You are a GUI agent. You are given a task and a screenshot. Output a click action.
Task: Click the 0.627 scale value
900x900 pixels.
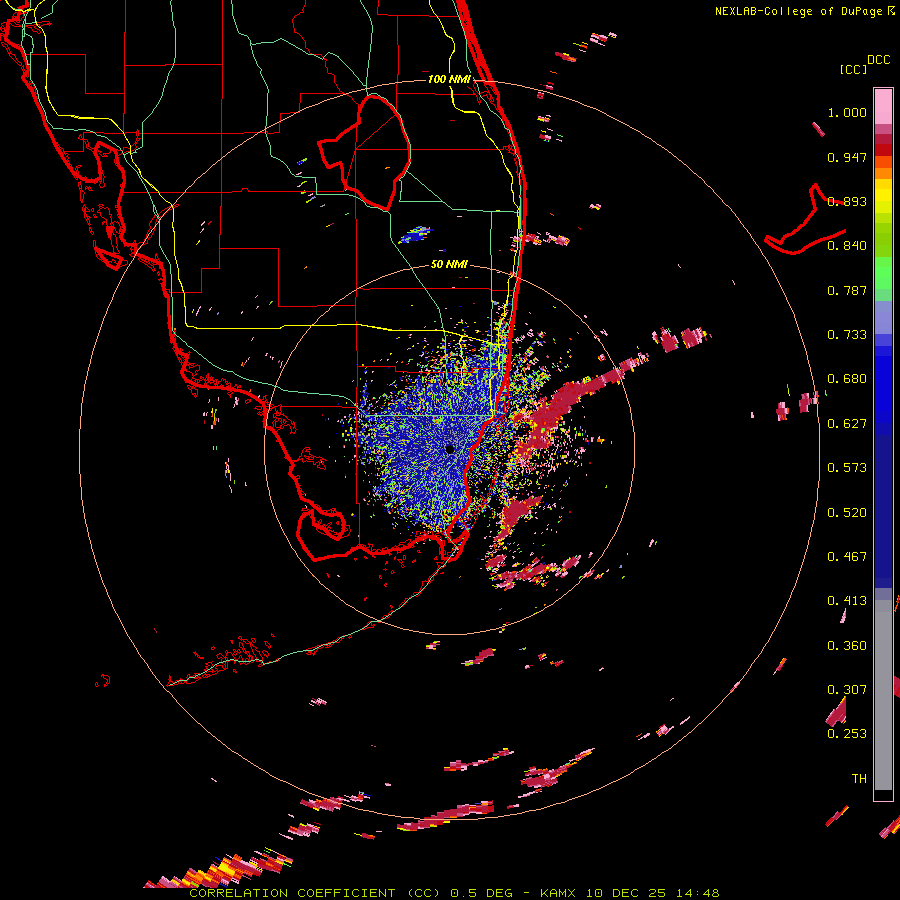(847, 424)
